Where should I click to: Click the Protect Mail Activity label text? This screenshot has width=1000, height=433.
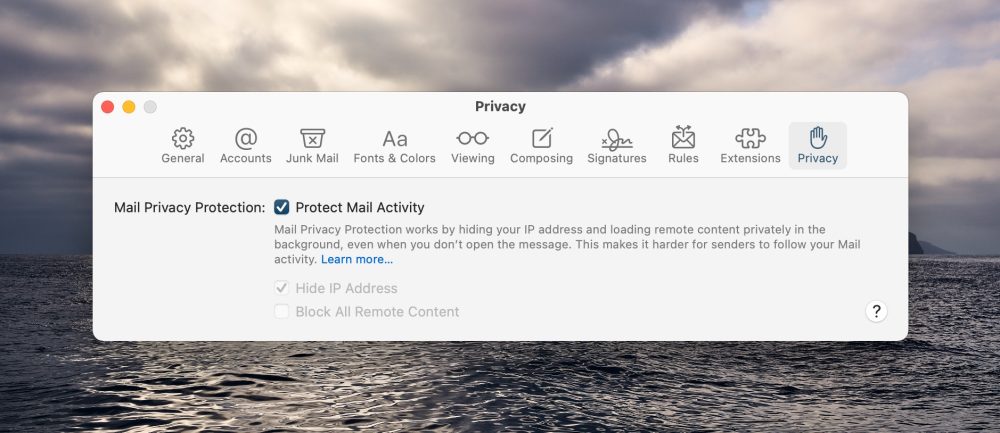point(360,207)
